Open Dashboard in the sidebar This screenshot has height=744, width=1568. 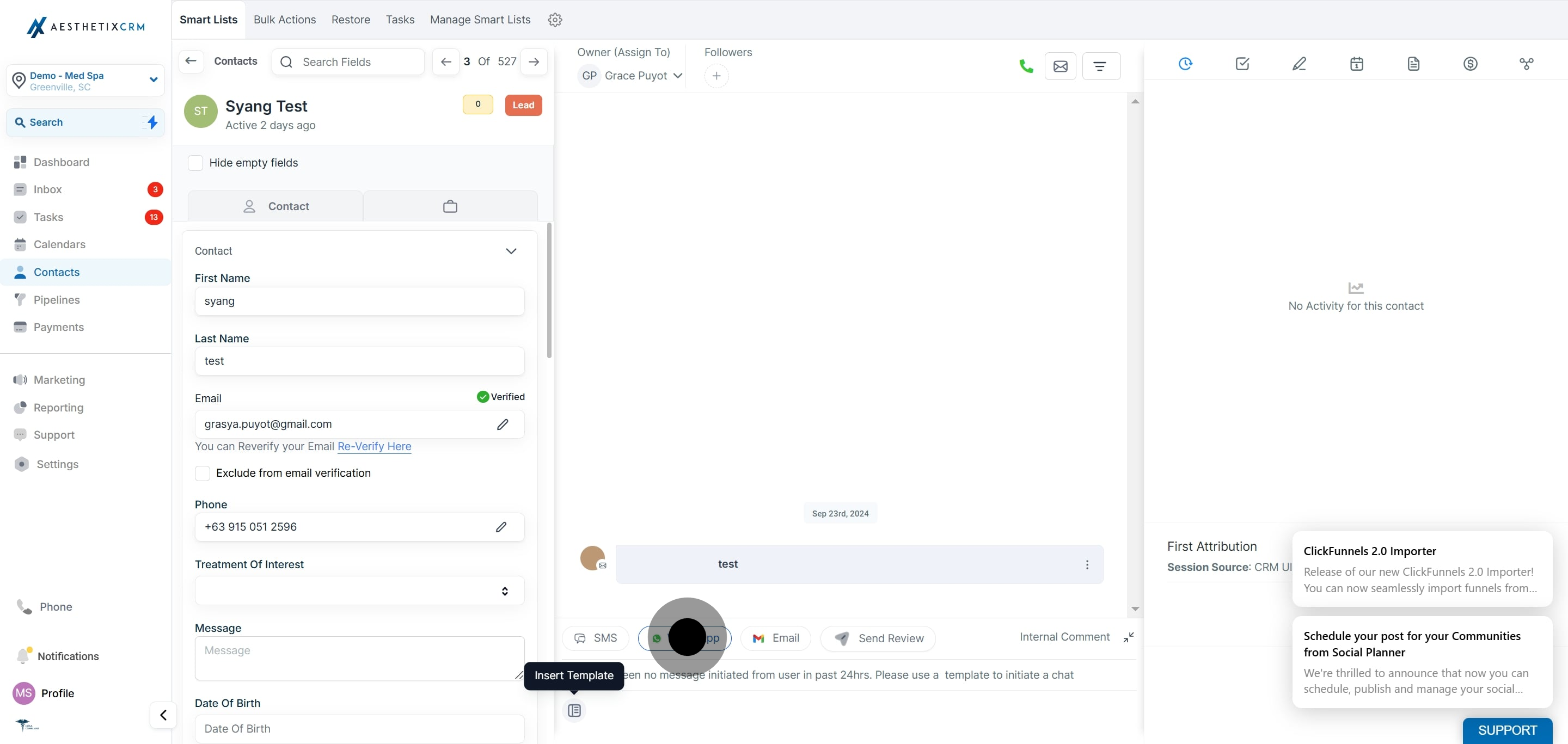pos(61,162)
